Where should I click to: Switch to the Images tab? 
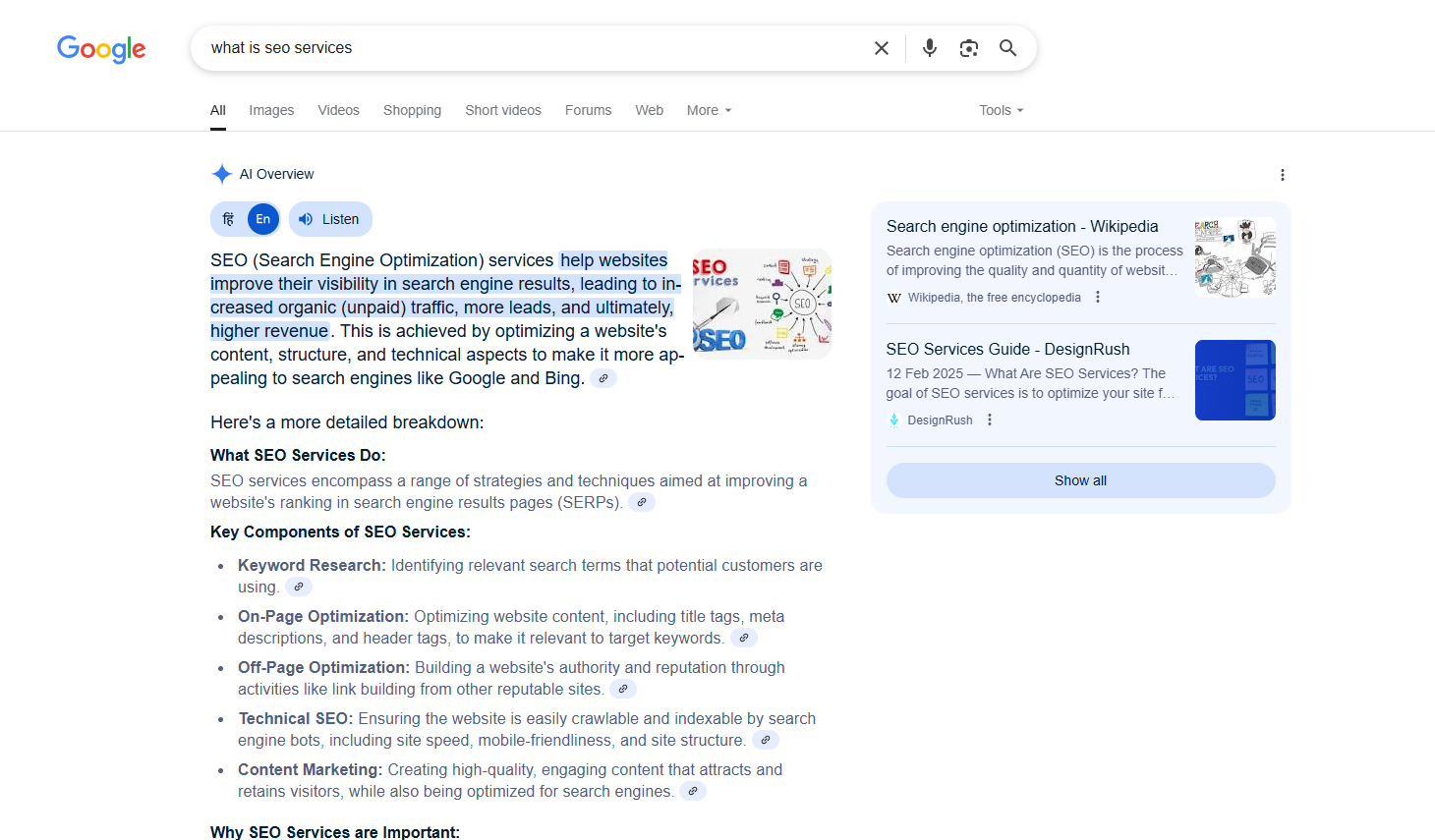[x=271, y=110]
